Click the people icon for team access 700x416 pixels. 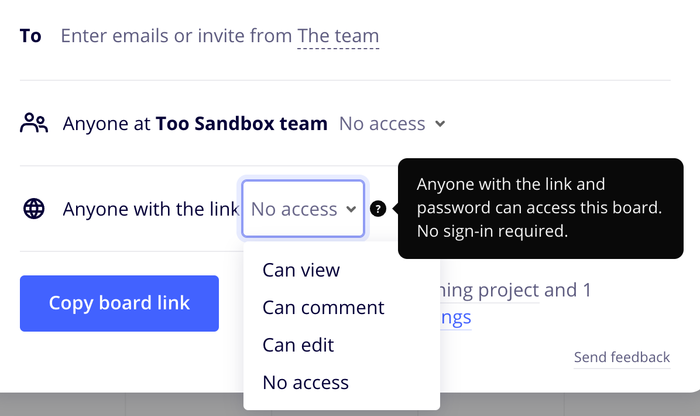point(34,124)
